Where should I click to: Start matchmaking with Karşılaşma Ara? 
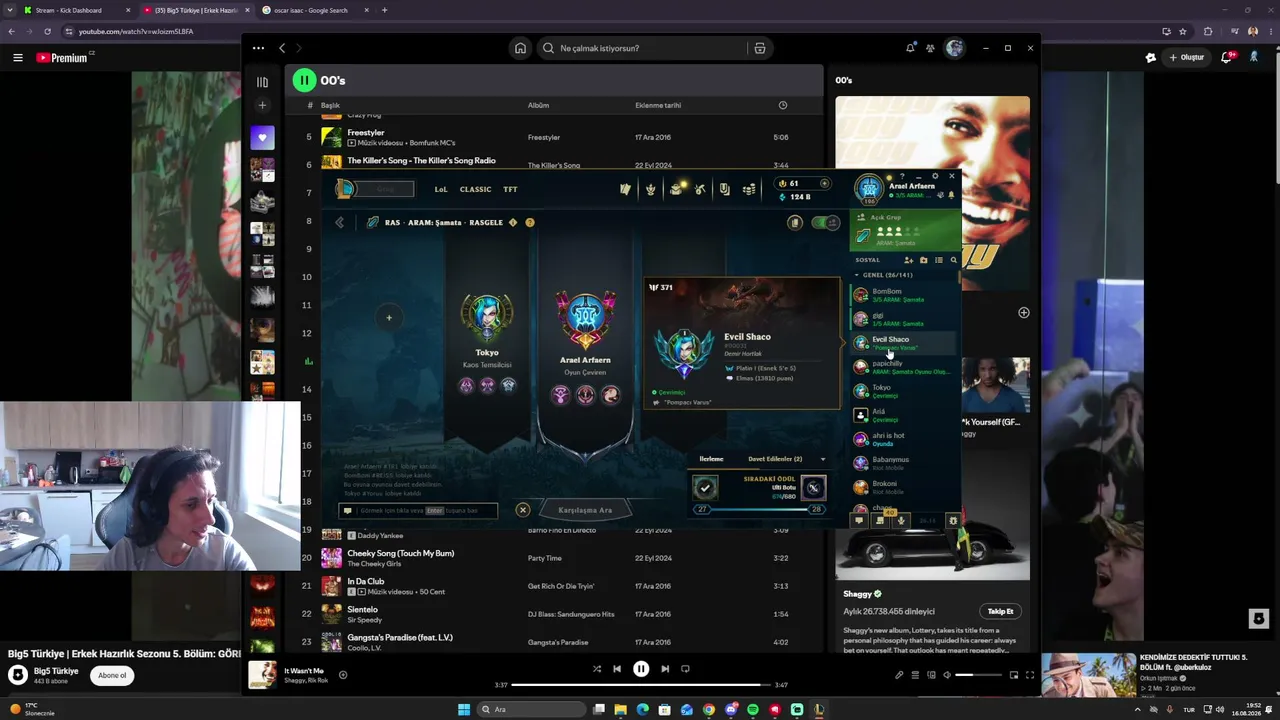point(585,510)
